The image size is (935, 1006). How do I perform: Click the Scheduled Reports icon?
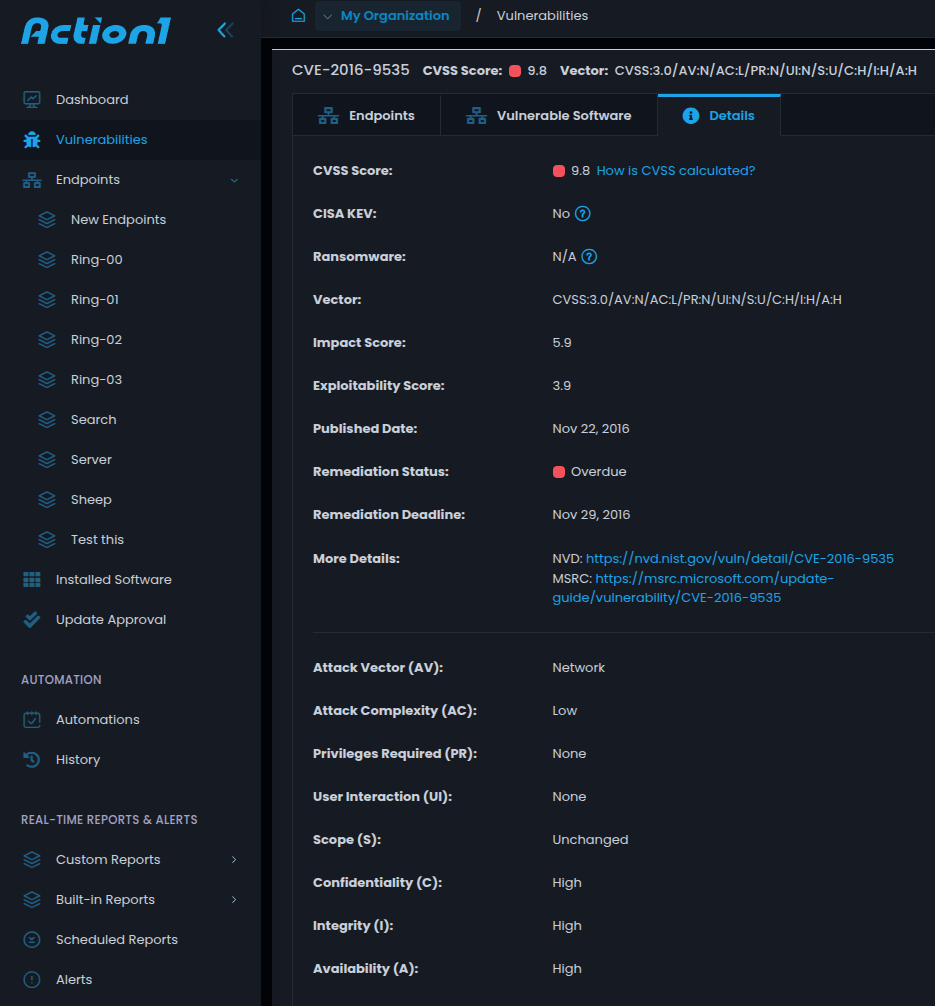[32, 940]
